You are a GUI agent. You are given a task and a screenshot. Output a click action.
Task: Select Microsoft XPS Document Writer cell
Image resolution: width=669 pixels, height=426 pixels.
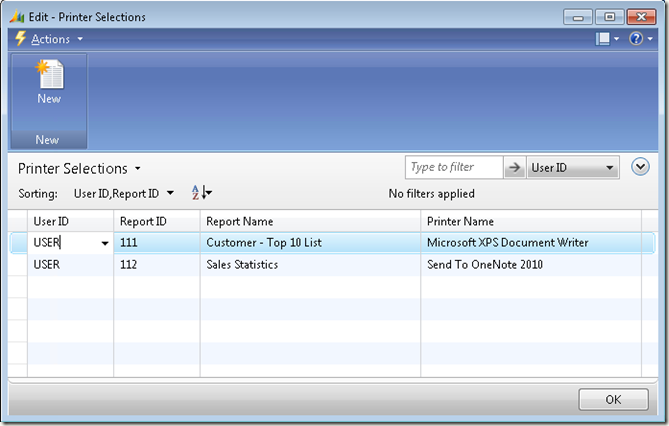tap(507, 243)
